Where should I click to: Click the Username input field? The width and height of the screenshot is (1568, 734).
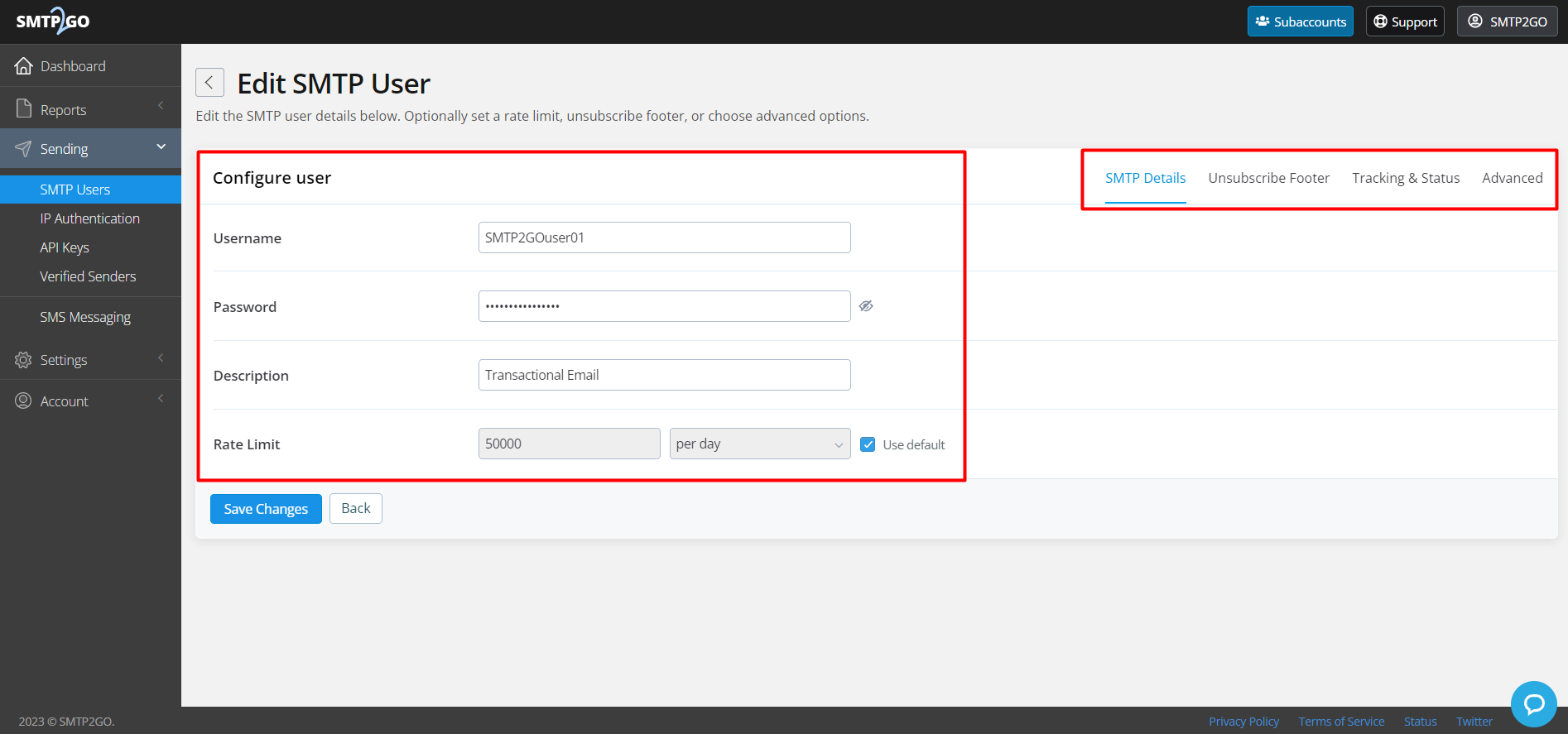pos(664,237)
